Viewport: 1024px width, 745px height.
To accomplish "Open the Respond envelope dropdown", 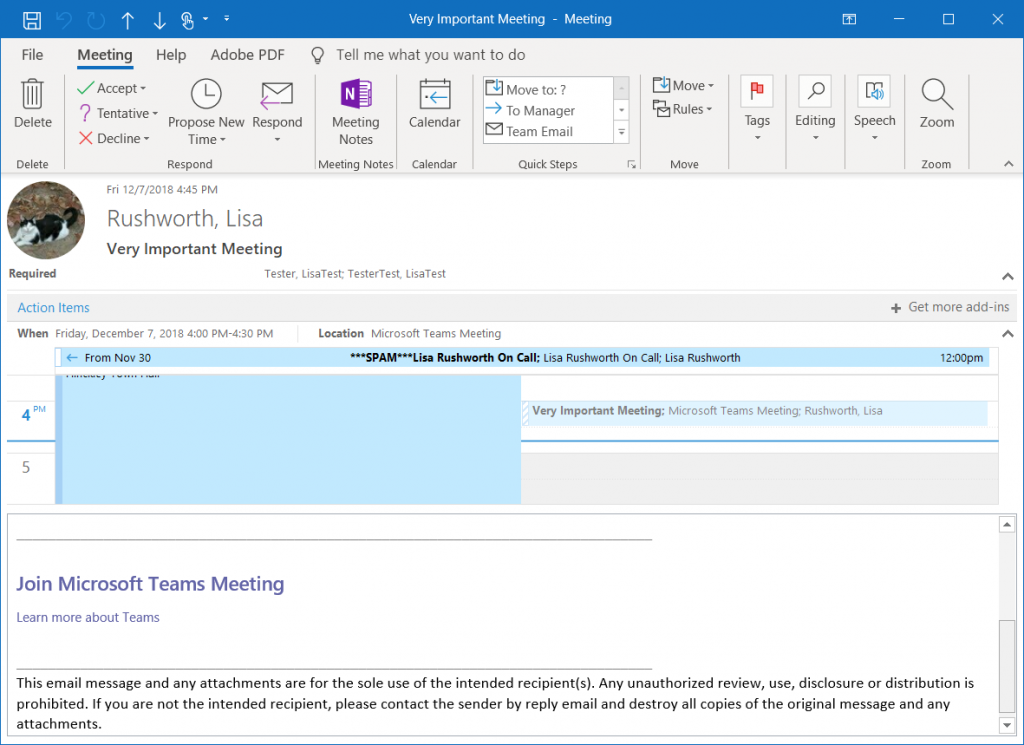I will pyautogui.click(x=277, y=111).
